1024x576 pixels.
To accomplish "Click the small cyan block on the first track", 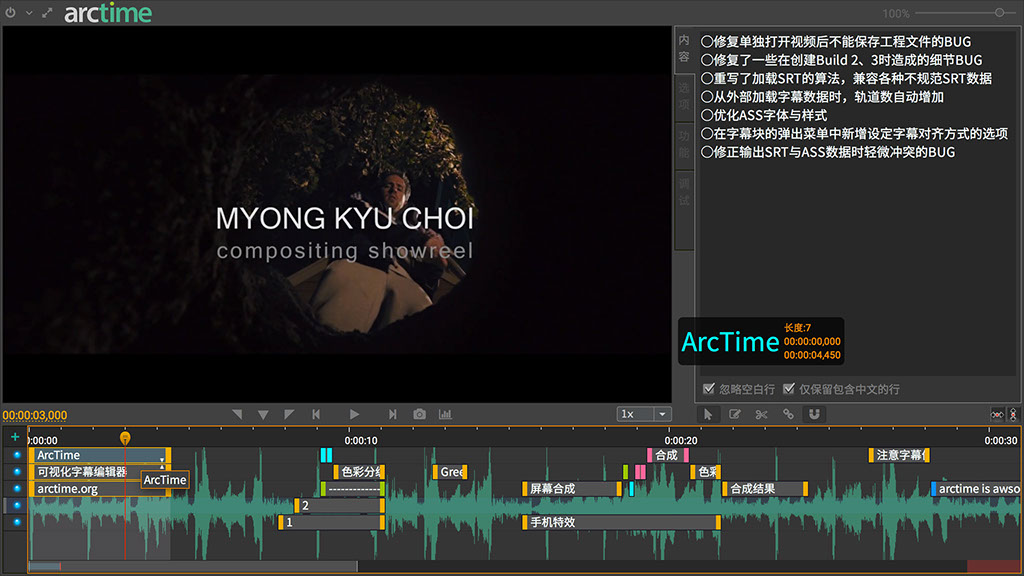I will (x=327, y=455).
